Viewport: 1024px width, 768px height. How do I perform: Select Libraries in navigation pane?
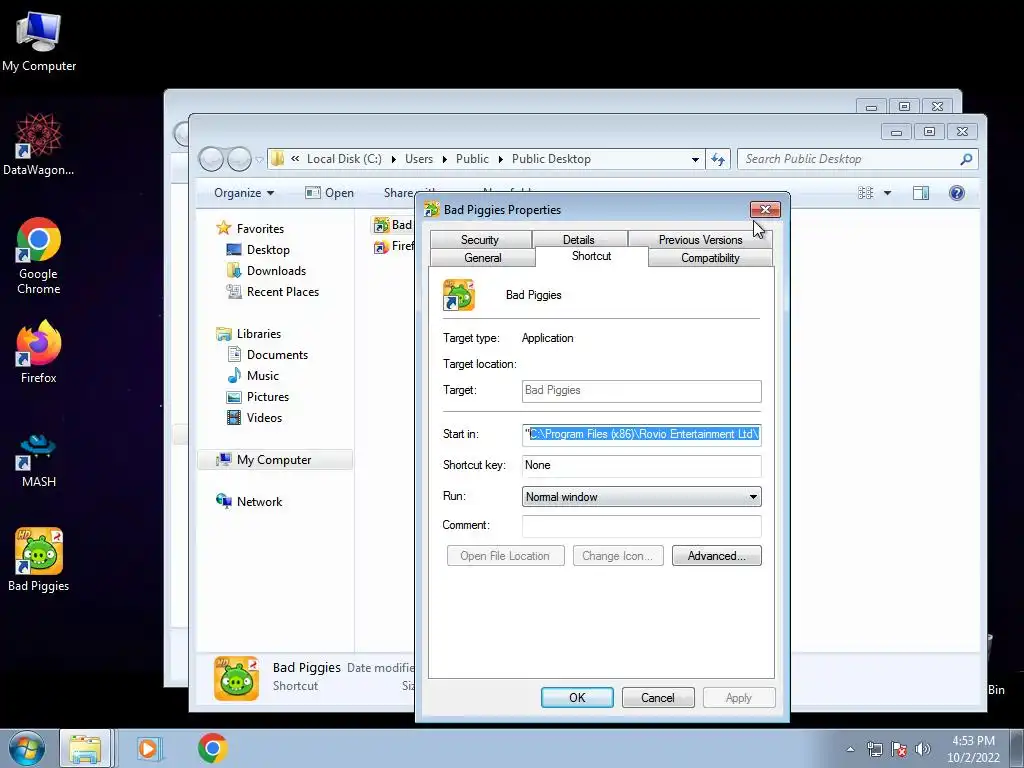click(x=259, y=334)
